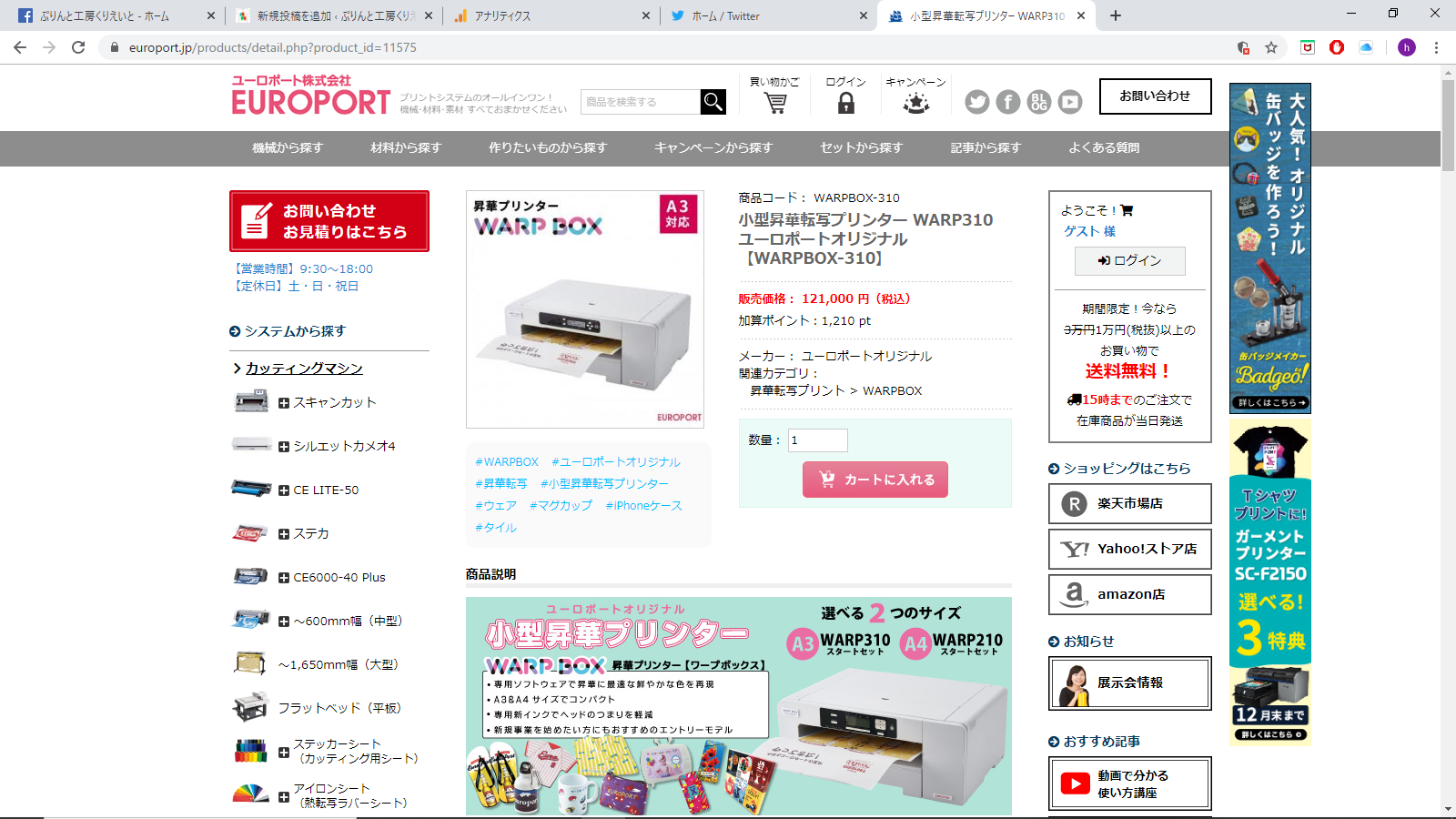Expand the スキャンカット plus toggle
The width and height of the screenshot is (1456, 819).
[284, 403]
